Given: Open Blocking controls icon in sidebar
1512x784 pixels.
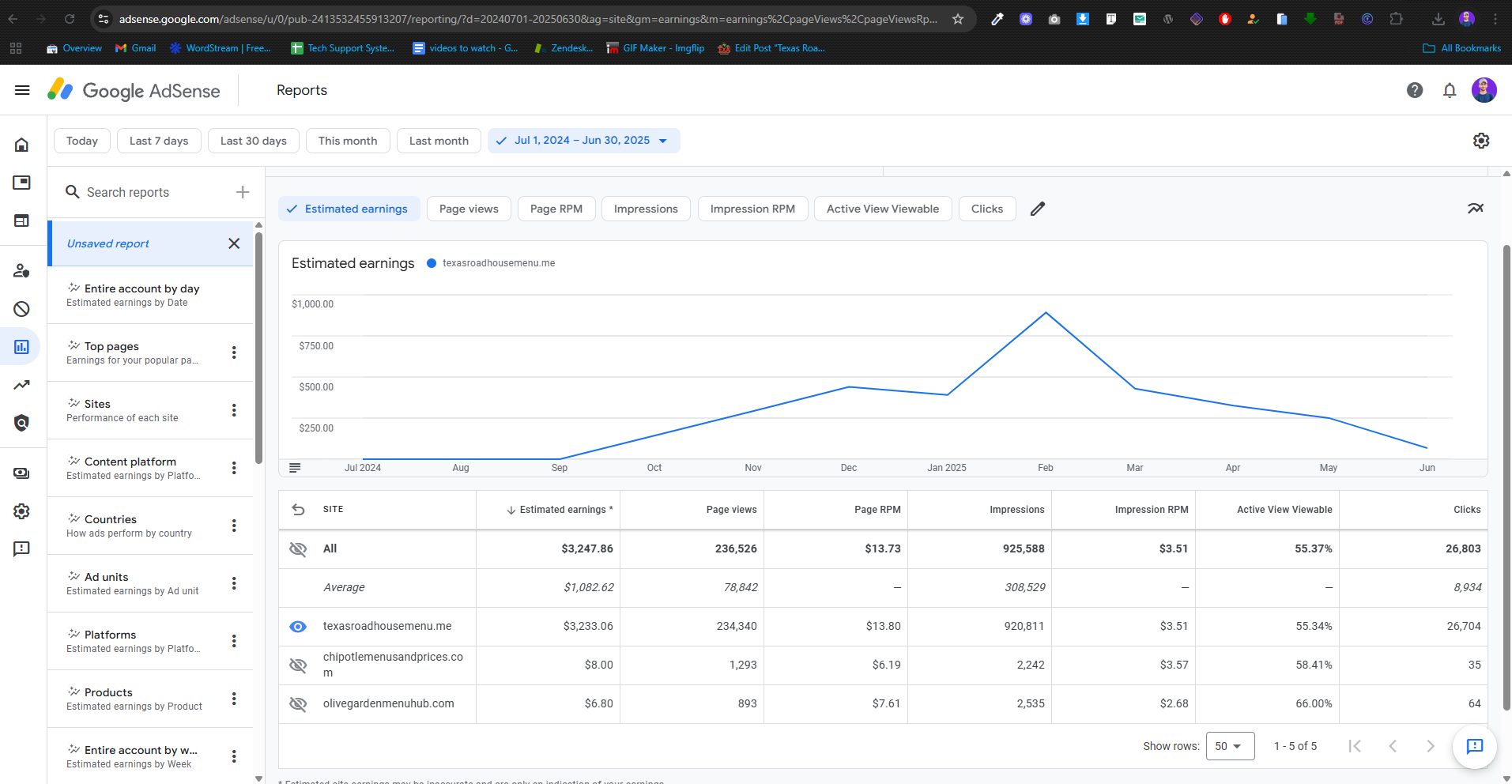Looking at the screenshot, I should click(x=21, y=309).
